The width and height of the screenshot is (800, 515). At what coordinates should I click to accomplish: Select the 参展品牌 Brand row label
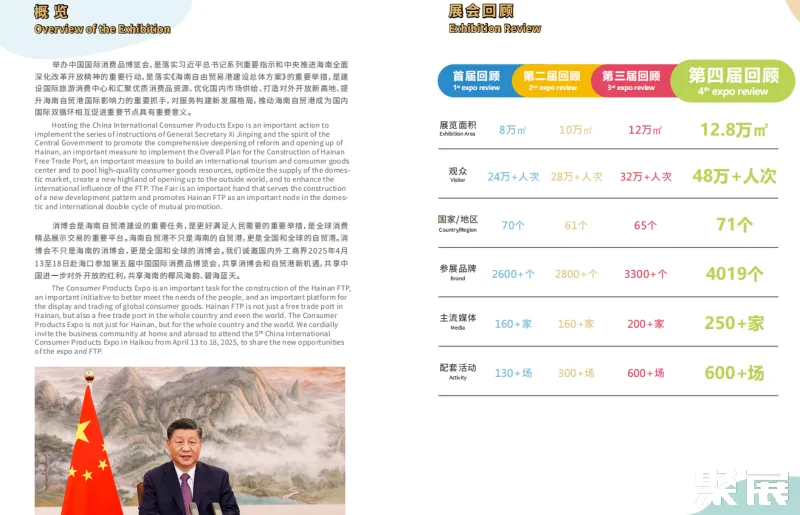458,272
